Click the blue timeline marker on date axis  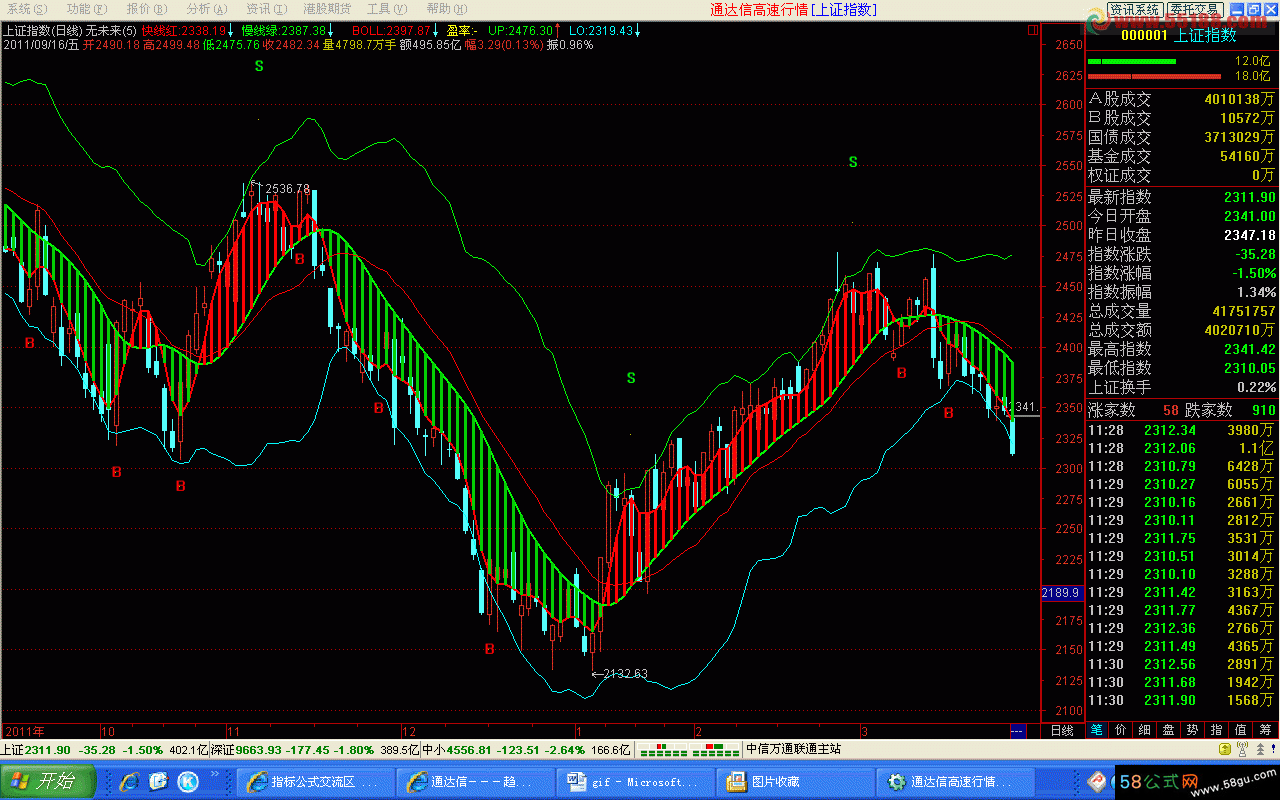1018,730
